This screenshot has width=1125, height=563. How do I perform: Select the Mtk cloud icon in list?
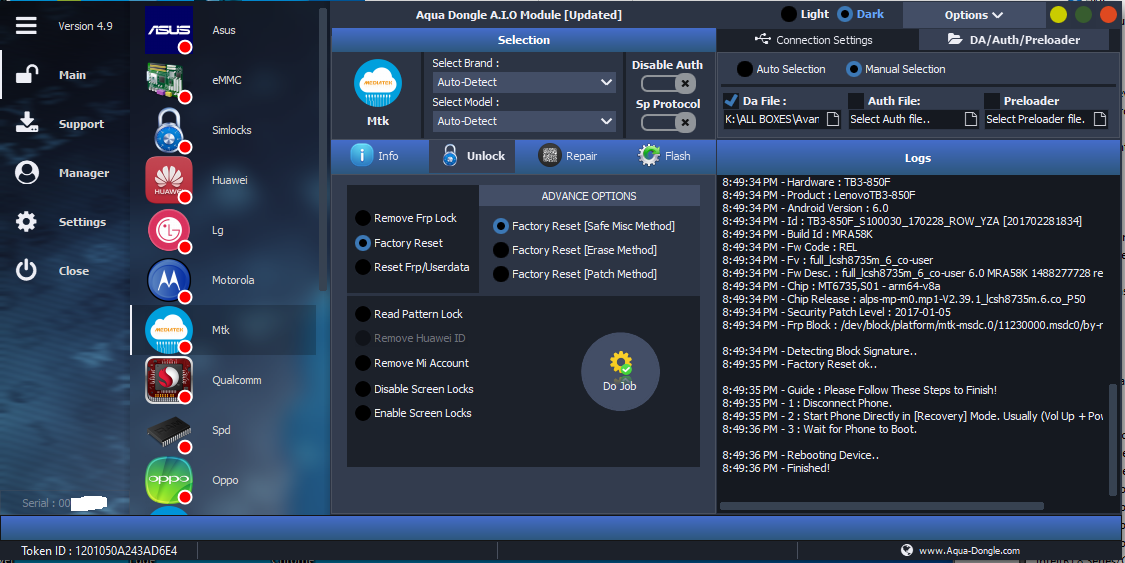169,330
